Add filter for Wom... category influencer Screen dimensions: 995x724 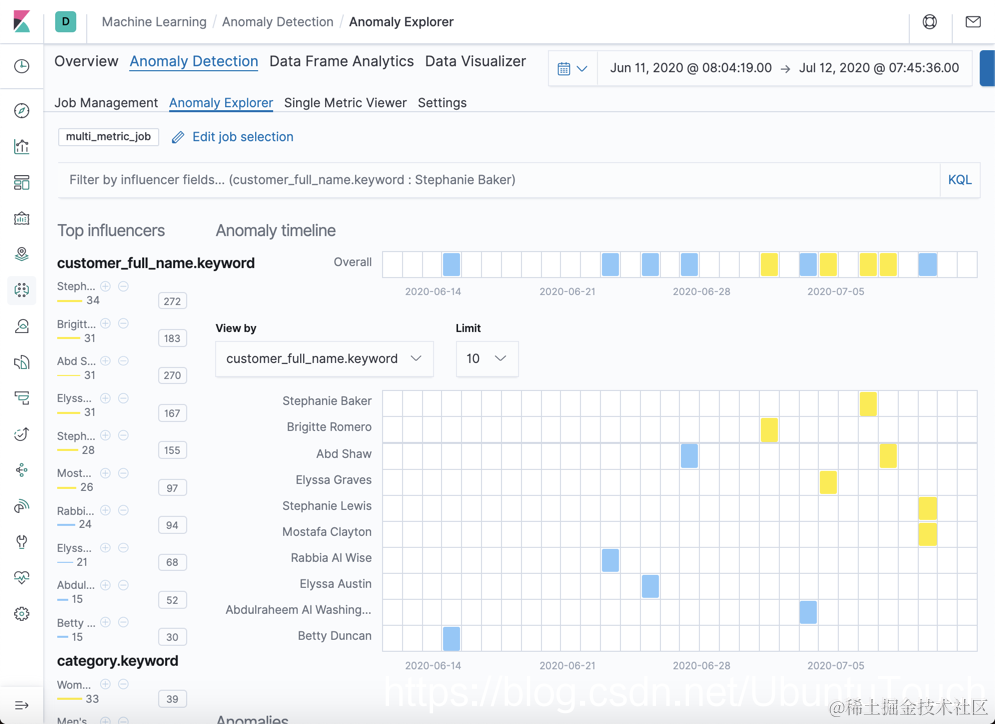click(105, 684)
